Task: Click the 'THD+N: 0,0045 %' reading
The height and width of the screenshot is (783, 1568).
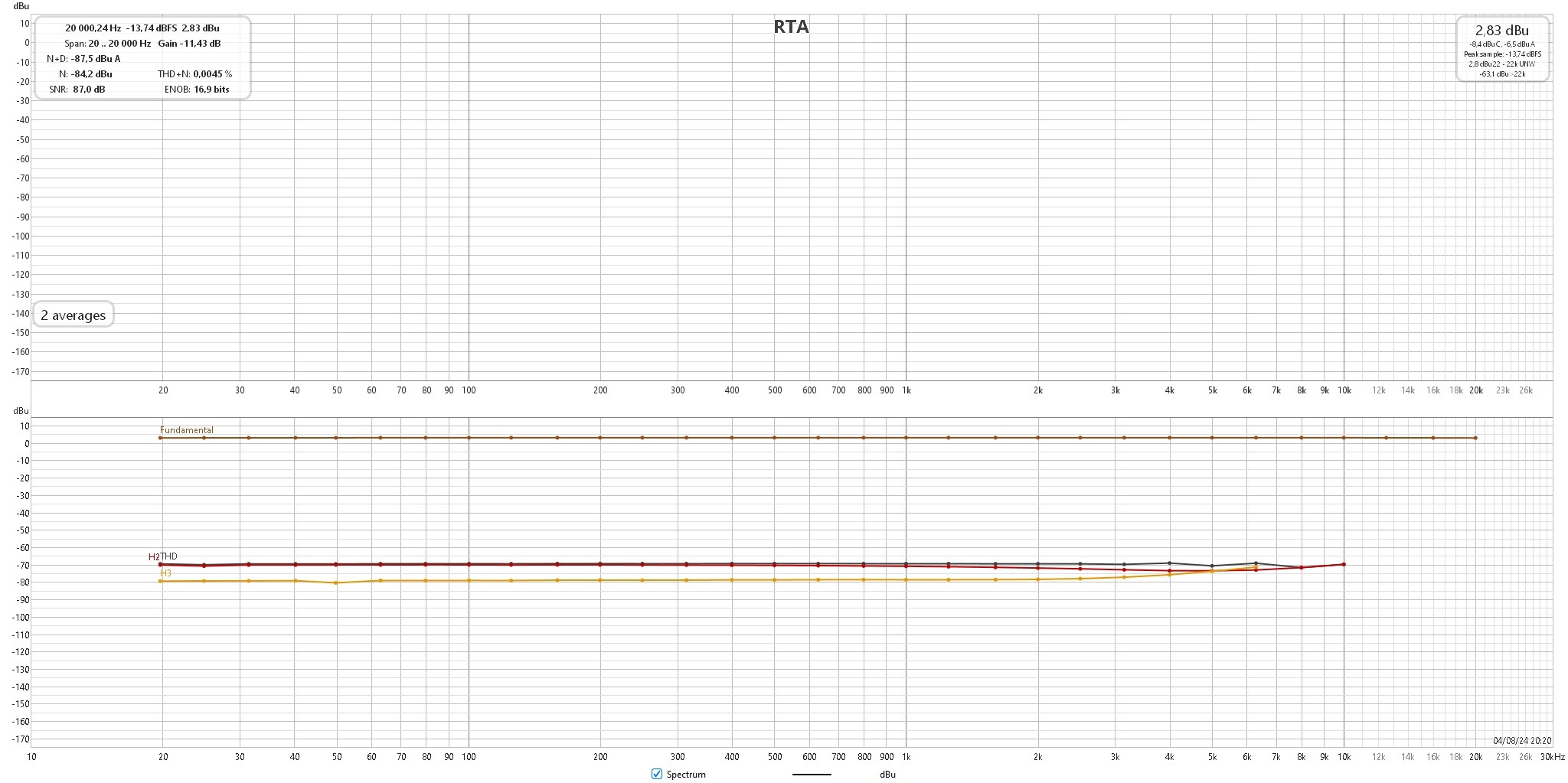Action: 194,74
